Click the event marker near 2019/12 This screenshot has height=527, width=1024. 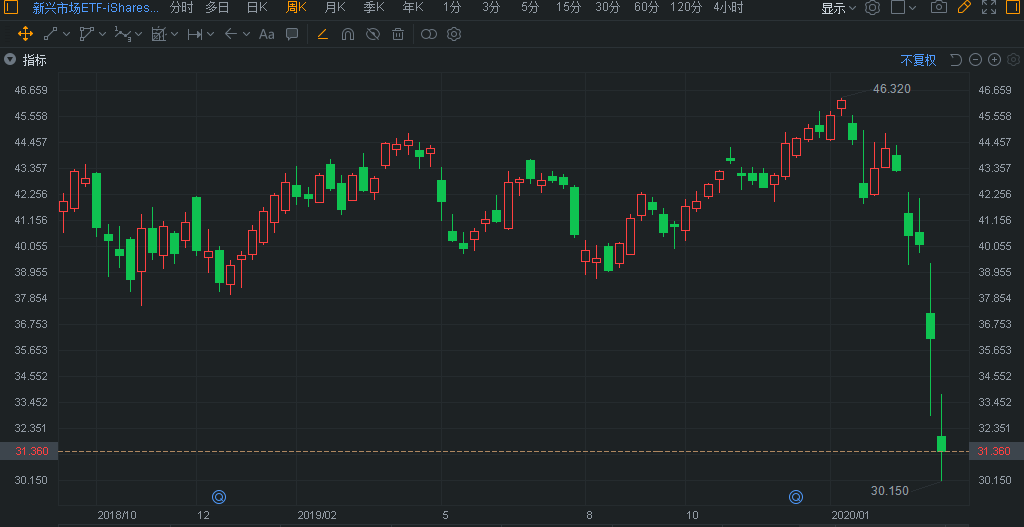point(796,496)
